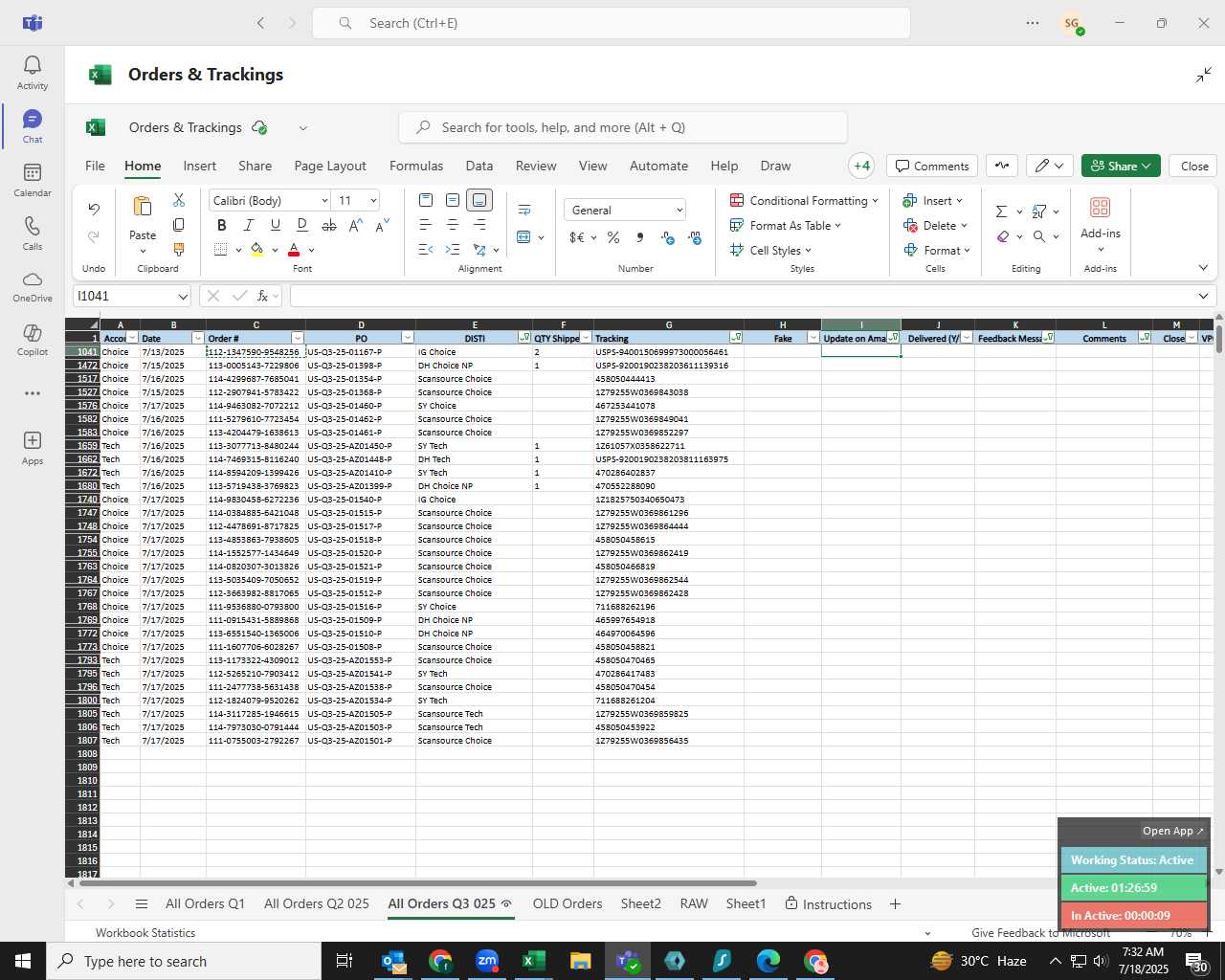Click the Undo arrow in the ribbon
The image size is (1225, 980).
93,209
